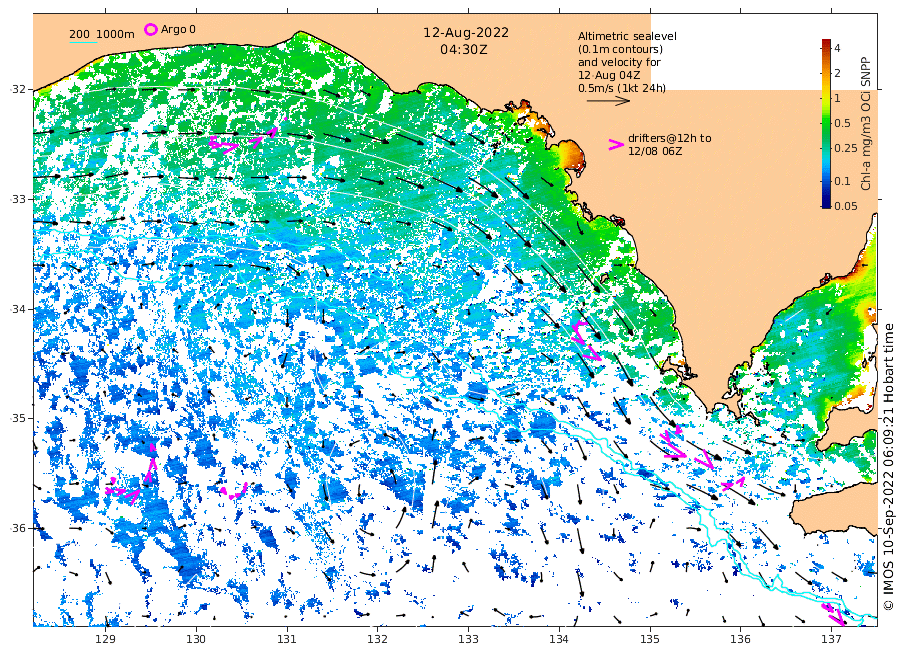Click the '200 1000m' depth label
The height and width of the screenshot is (660, 900).
click(x=102, y=34)
